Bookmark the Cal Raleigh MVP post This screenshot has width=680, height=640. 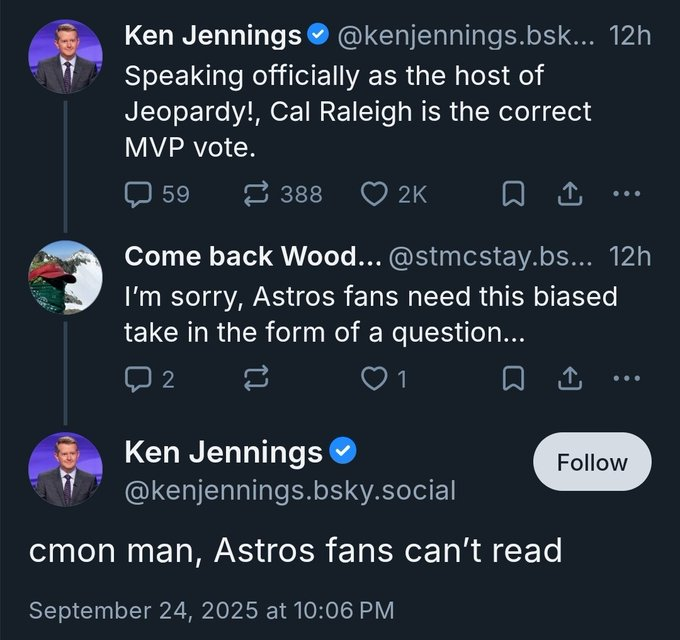pyautogui.click(x=513, y=194)
